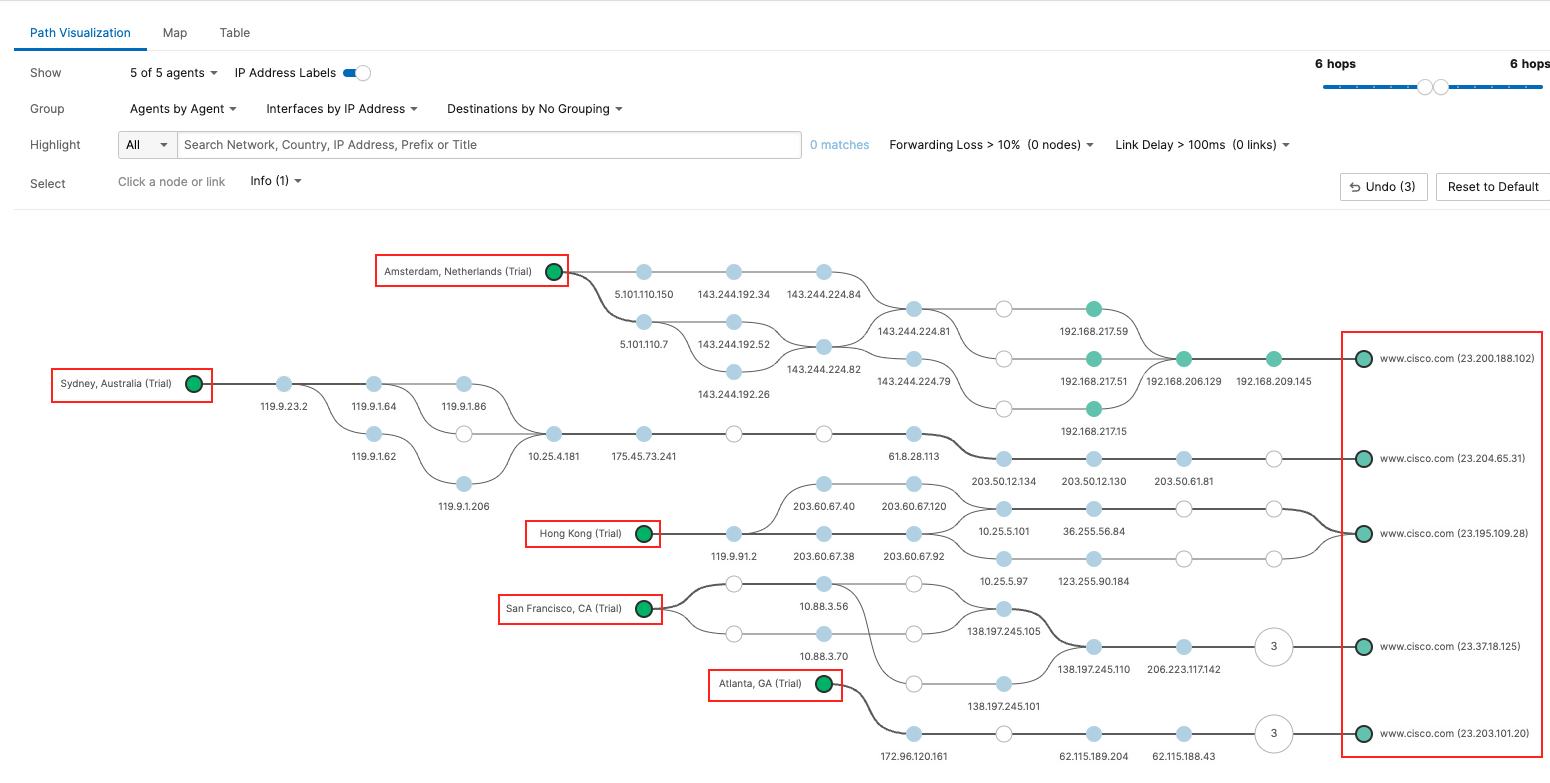This screenshot has height=783, width=1550.
Task: Switch to the Table tab
Action: [x=235, y=33]
